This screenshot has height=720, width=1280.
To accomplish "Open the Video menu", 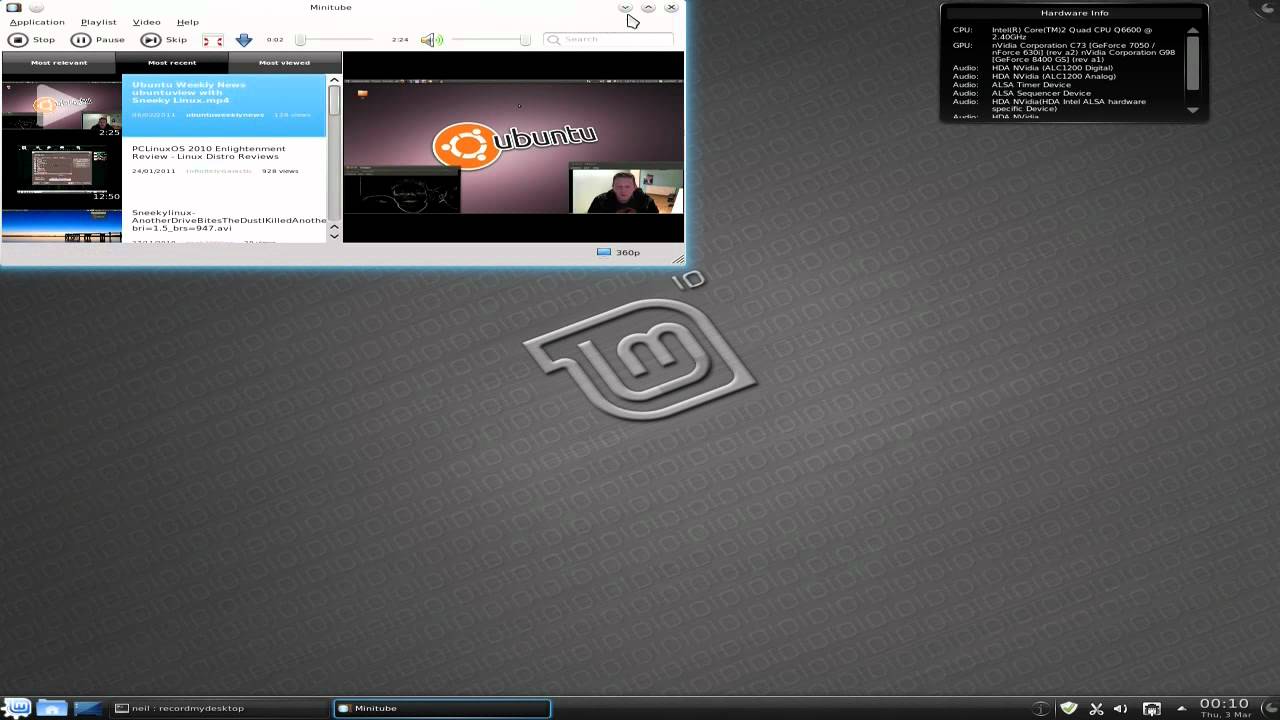I will click(x=146, y=22).
